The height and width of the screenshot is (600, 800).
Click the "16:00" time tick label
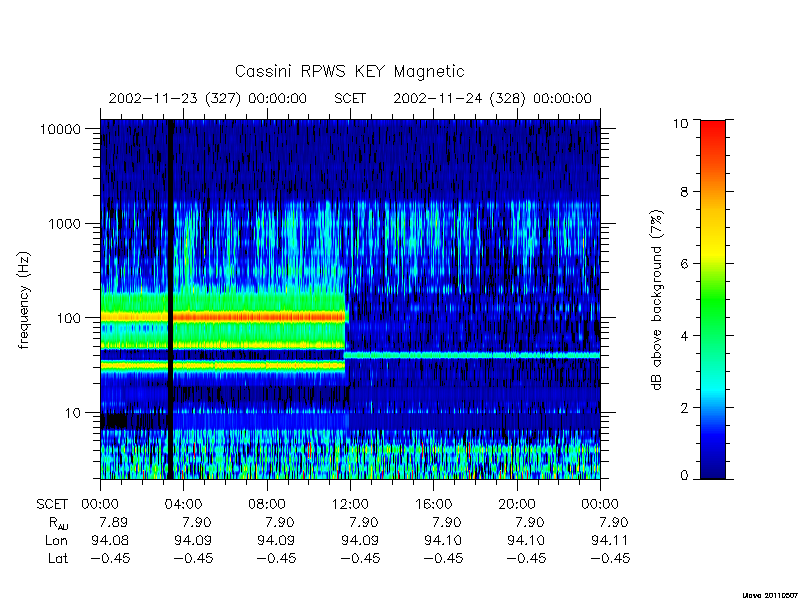point(433,505)
